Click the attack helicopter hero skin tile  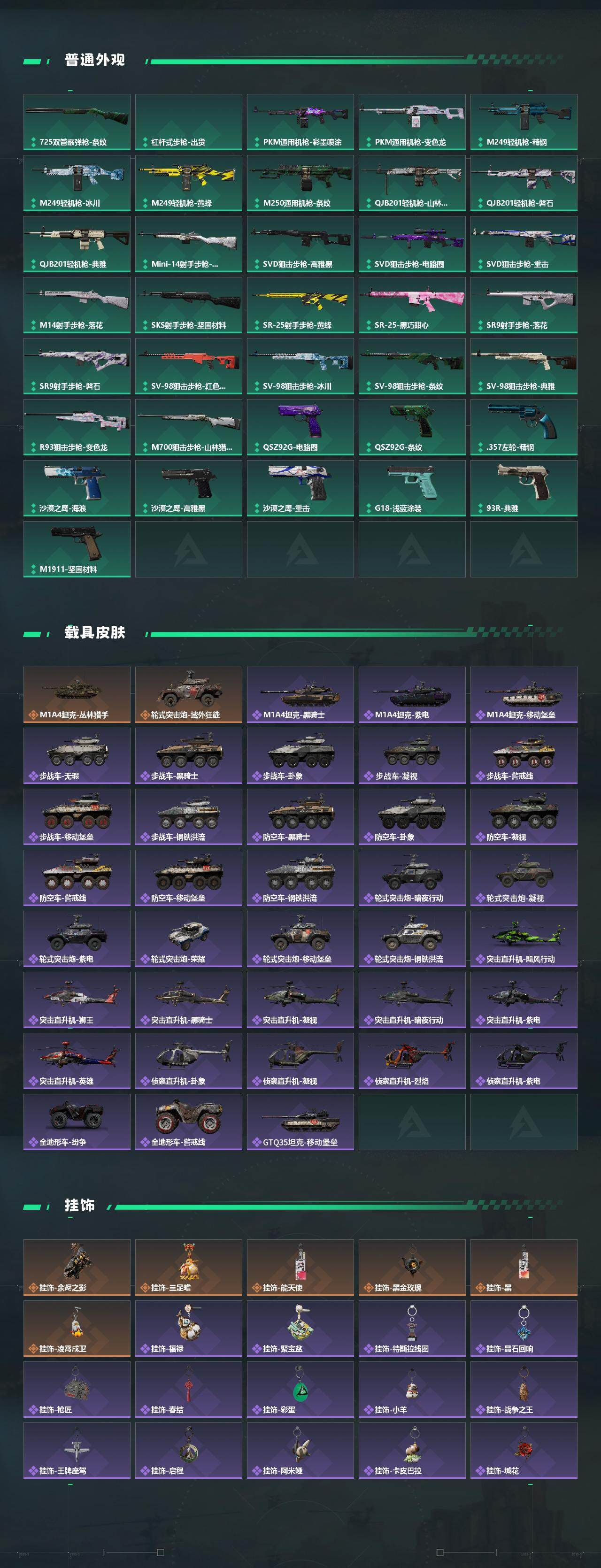pyautogui.click(x=77, y=1061)
